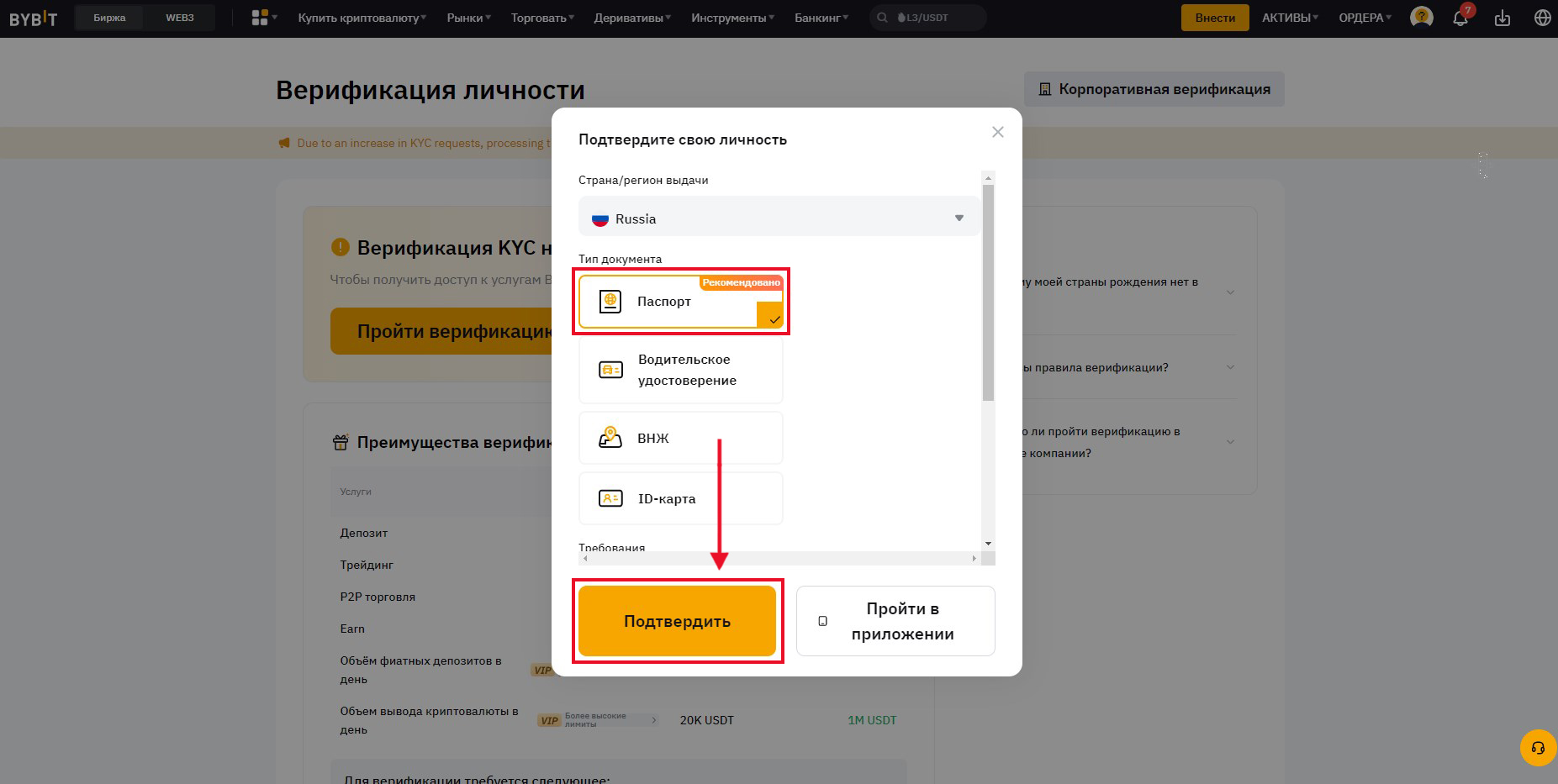Click the phone icon in Пройти в приложении

coord(823,621)
